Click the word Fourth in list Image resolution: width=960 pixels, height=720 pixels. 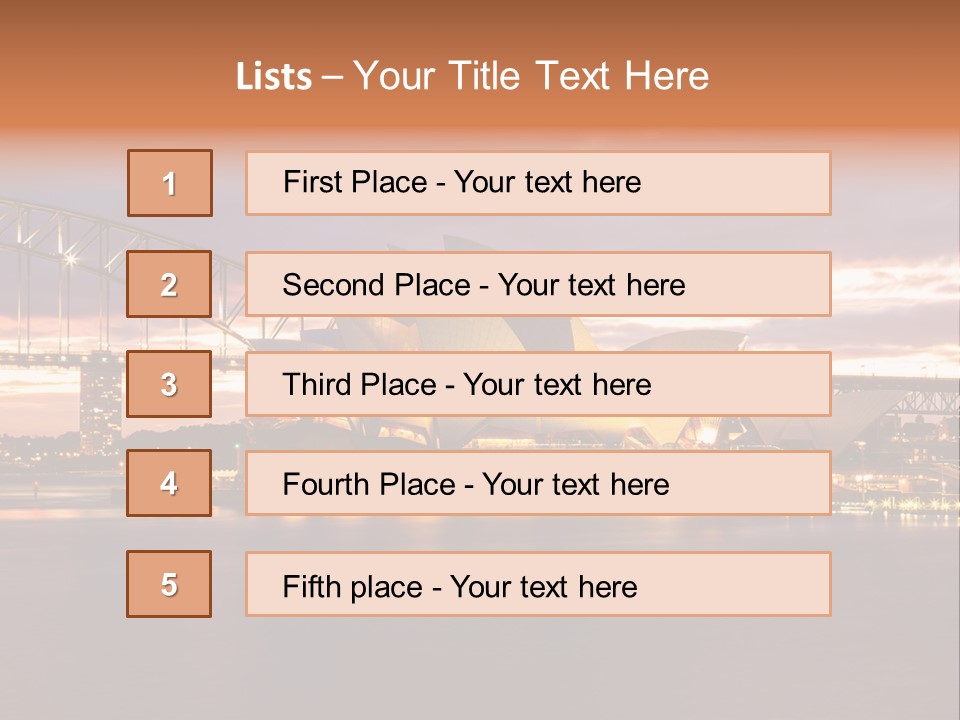(325, 484)
